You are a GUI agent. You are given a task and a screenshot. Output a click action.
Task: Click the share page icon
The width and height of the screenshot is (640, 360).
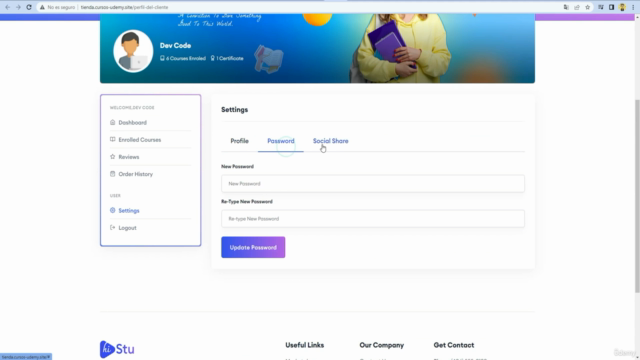(x=577, y=7)
